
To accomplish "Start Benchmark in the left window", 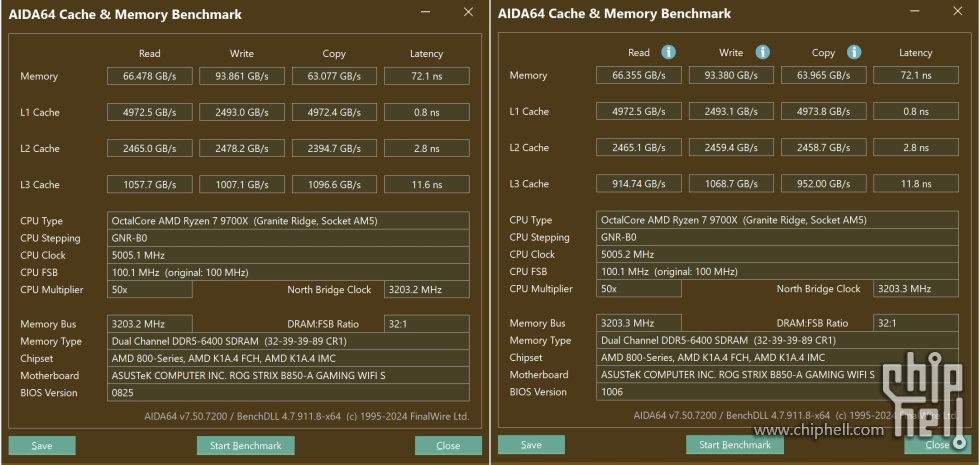I will (x=246, y=446).
